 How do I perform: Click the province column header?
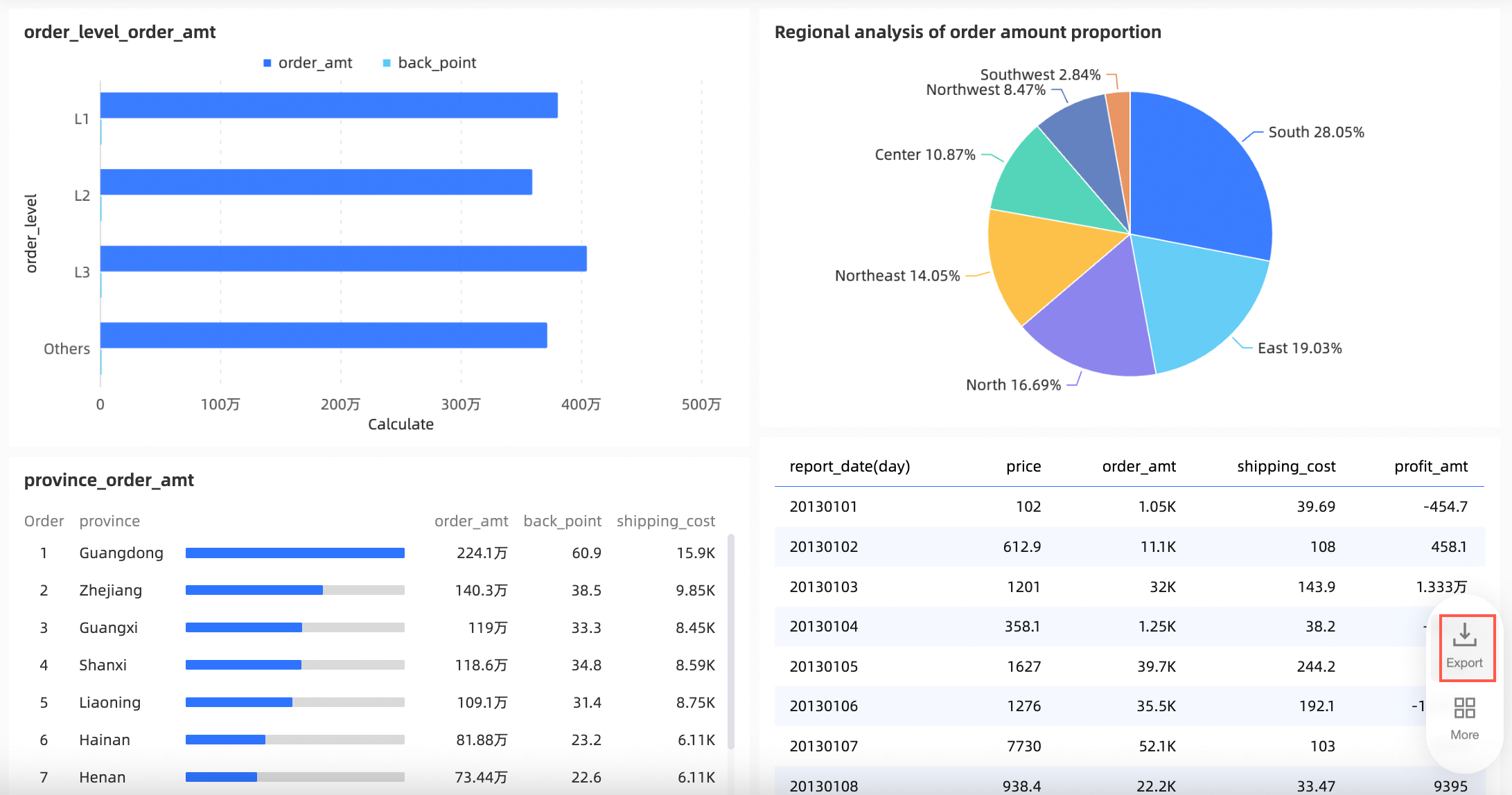coord(109,521)
